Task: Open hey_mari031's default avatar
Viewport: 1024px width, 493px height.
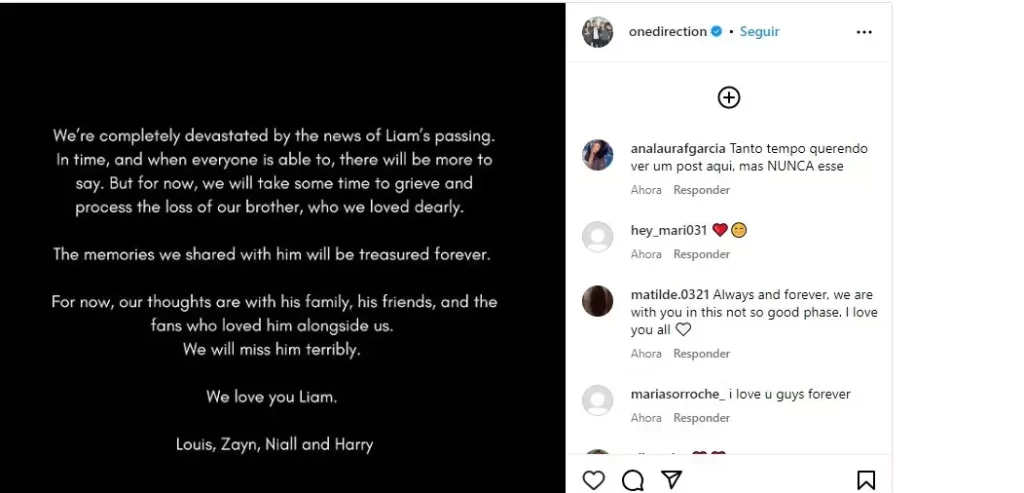Action: pos(598,237)
